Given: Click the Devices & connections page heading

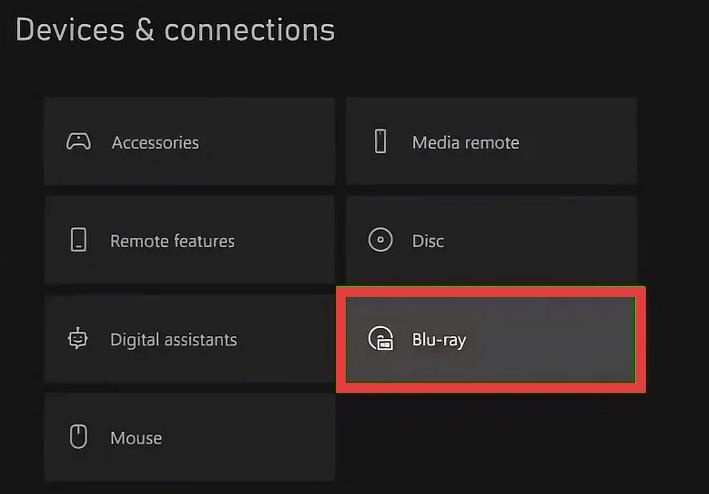Looking at the screenshot, I should click(x=175, y=30).
